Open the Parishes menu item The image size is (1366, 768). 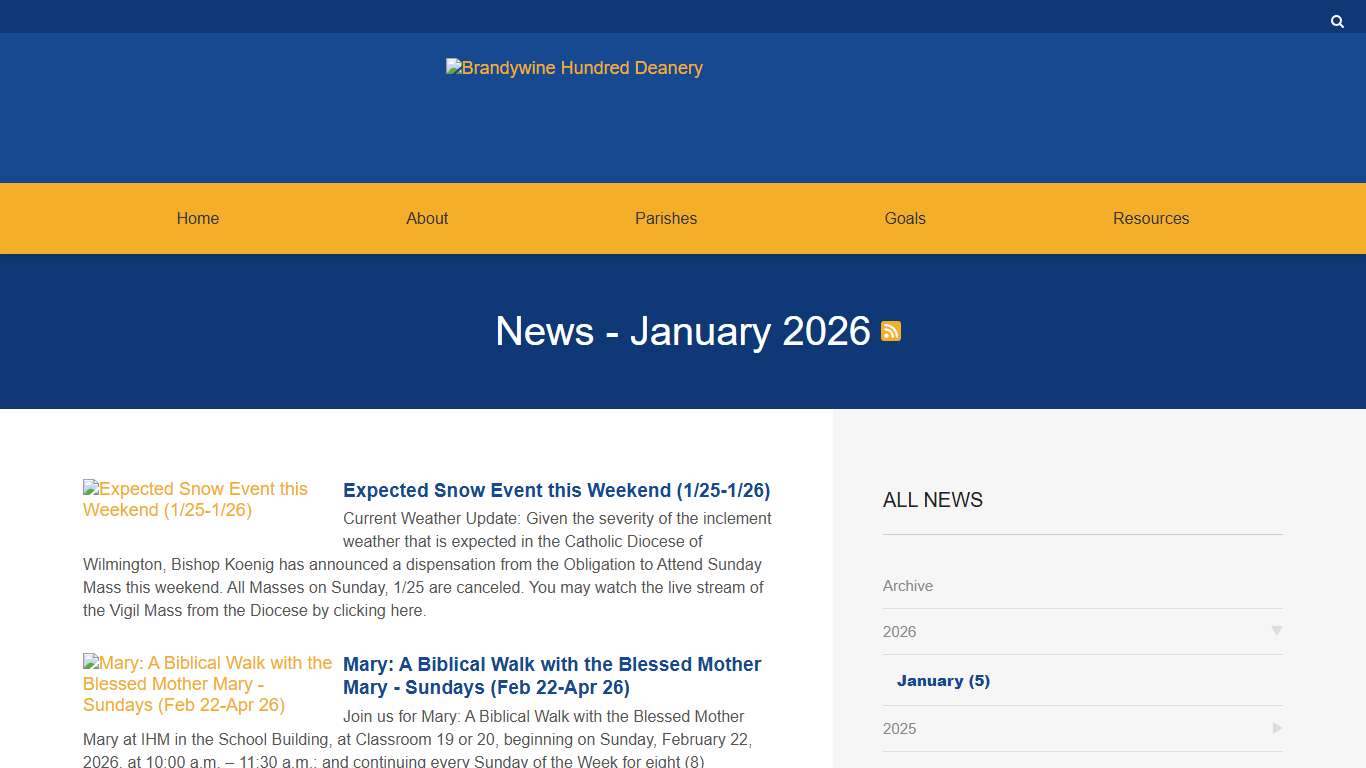(x=666, y=218)
